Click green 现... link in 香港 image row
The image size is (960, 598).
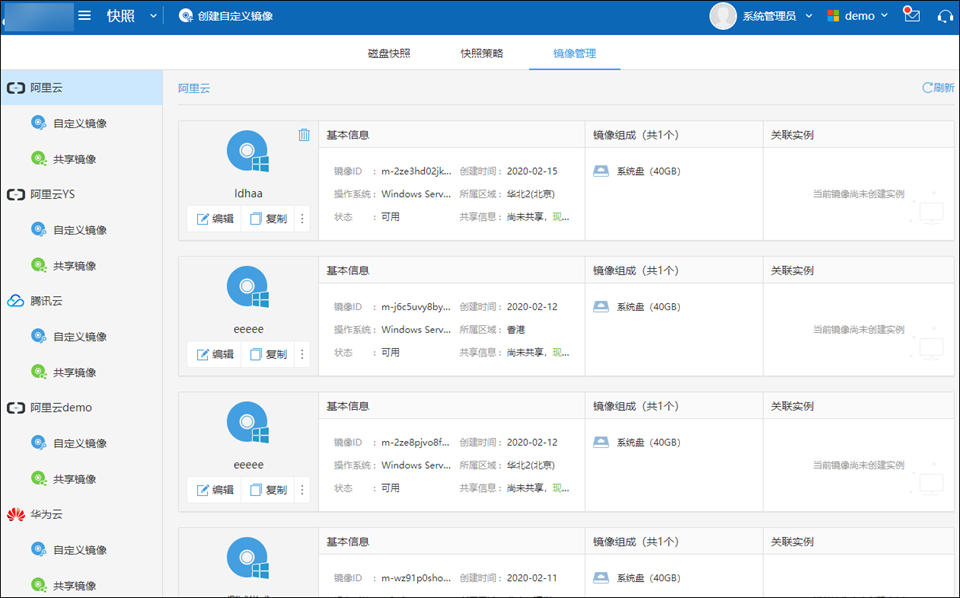[x=561, y=353]
